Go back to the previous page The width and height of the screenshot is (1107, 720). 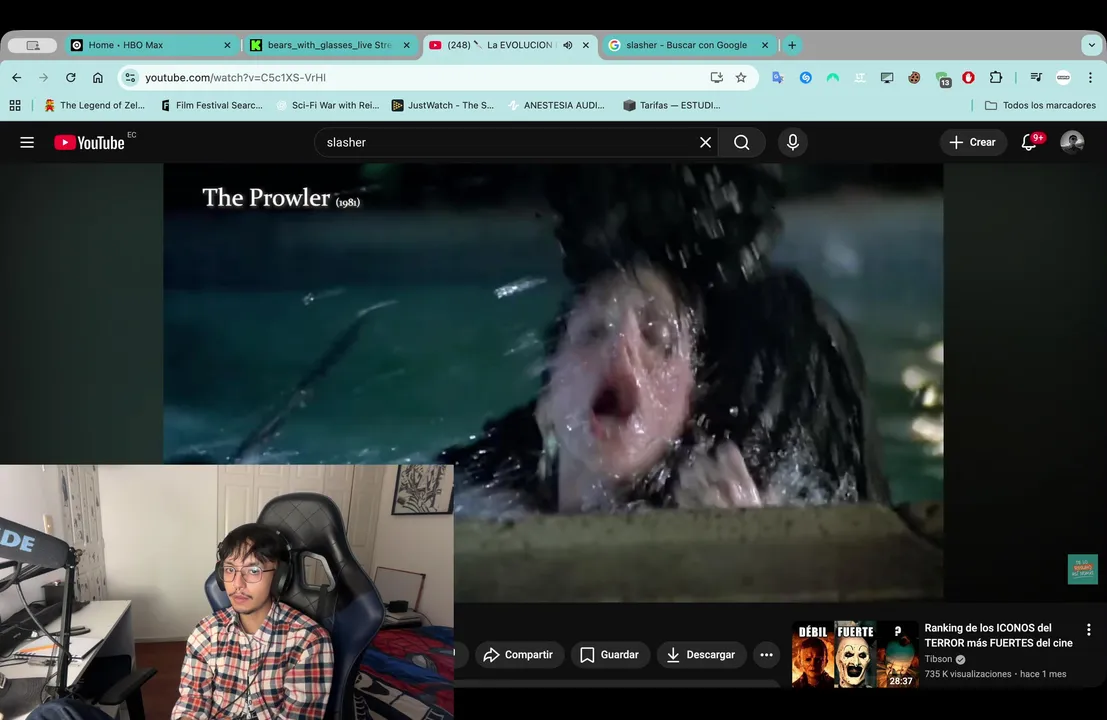17,78
